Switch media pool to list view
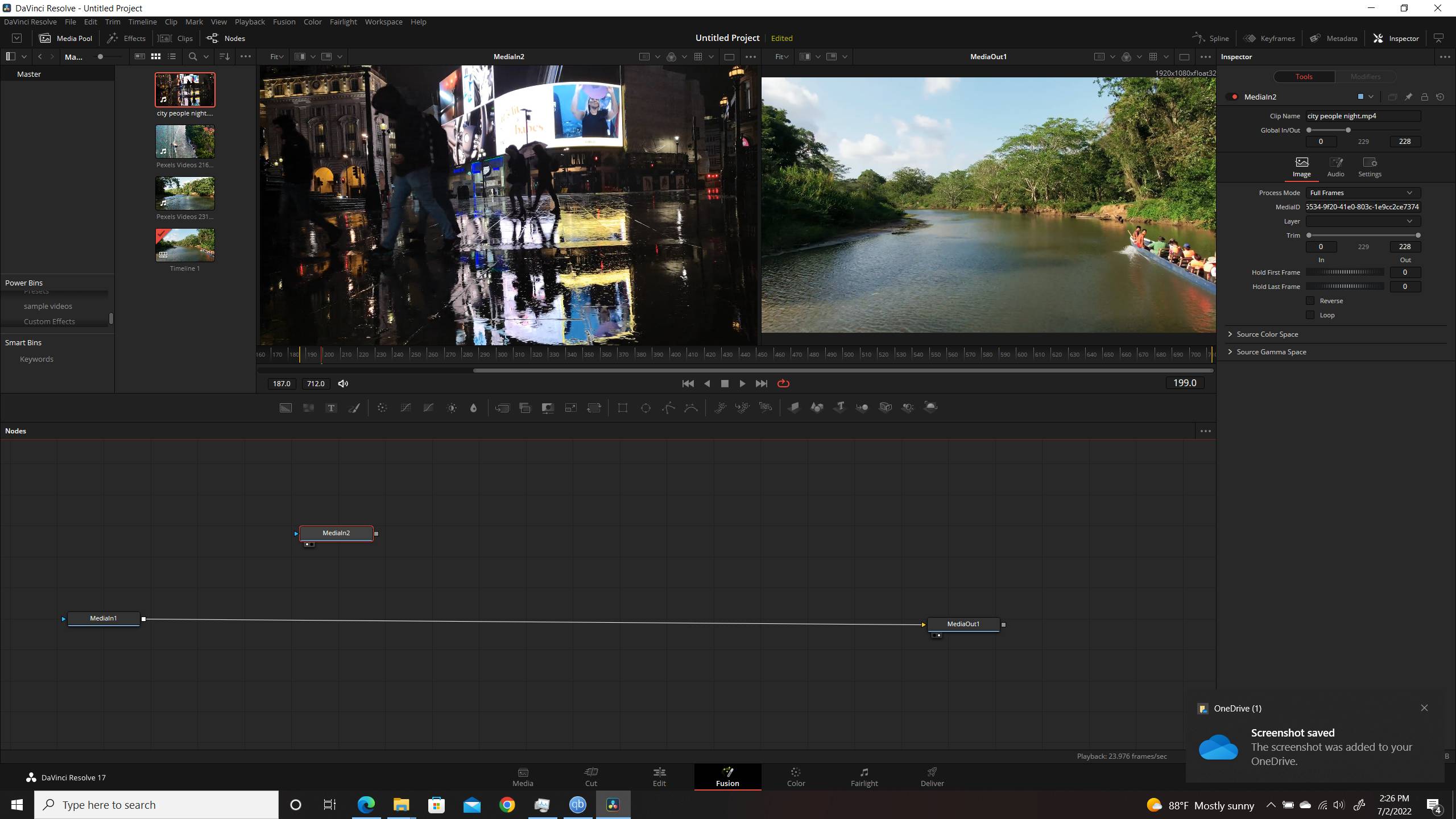The width and height of the screenshot is (1456, 819). tap(172, 56)
